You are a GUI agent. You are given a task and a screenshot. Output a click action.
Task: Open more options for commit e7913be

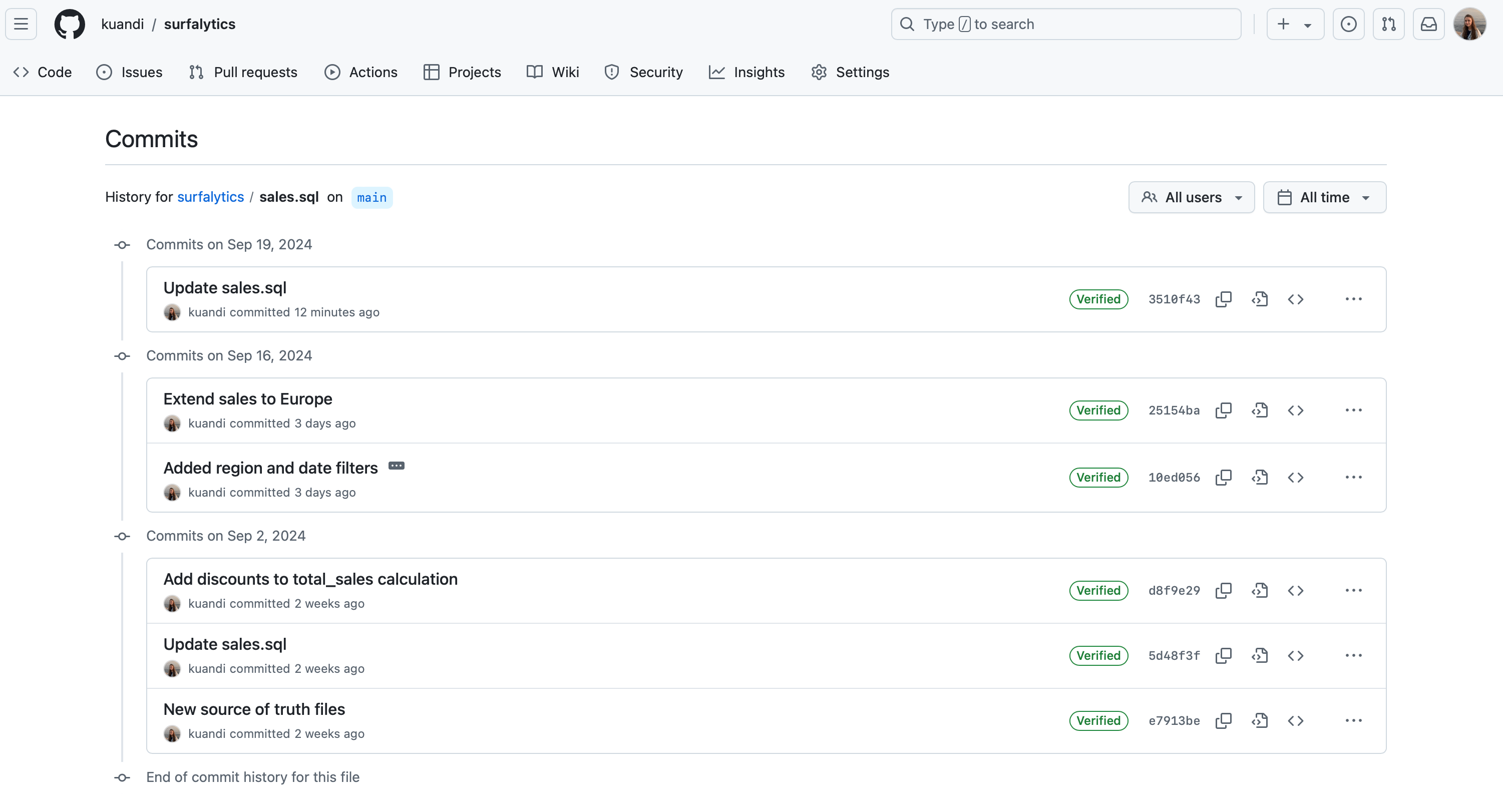coord(1354,721)
